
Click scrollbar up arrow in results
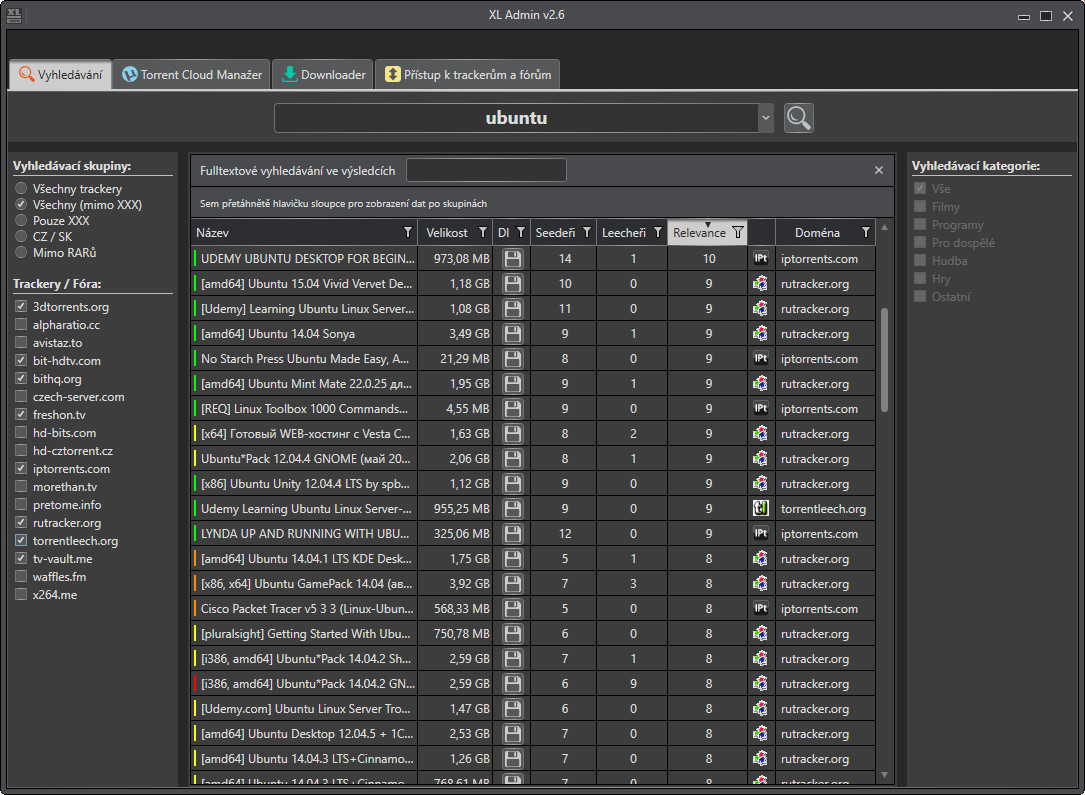coord(884,228)
